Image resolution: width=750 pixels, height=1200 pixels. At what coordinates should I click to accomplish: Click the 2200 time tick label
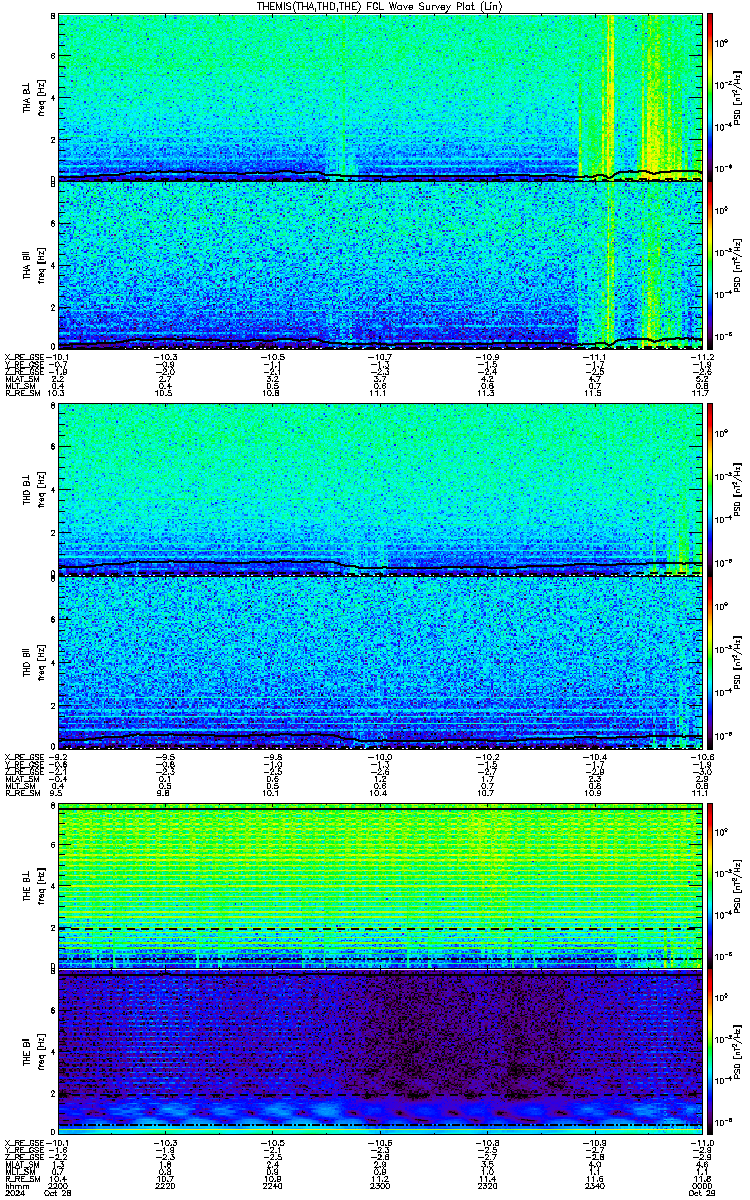[x=58, y=1187]
